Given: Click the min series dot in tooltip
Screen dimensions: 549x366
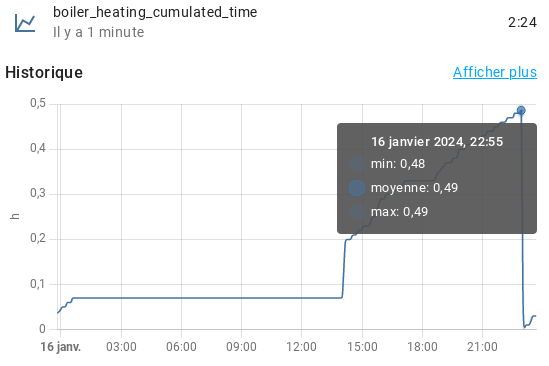Looking at the screenshot, I should pos(357,164).
